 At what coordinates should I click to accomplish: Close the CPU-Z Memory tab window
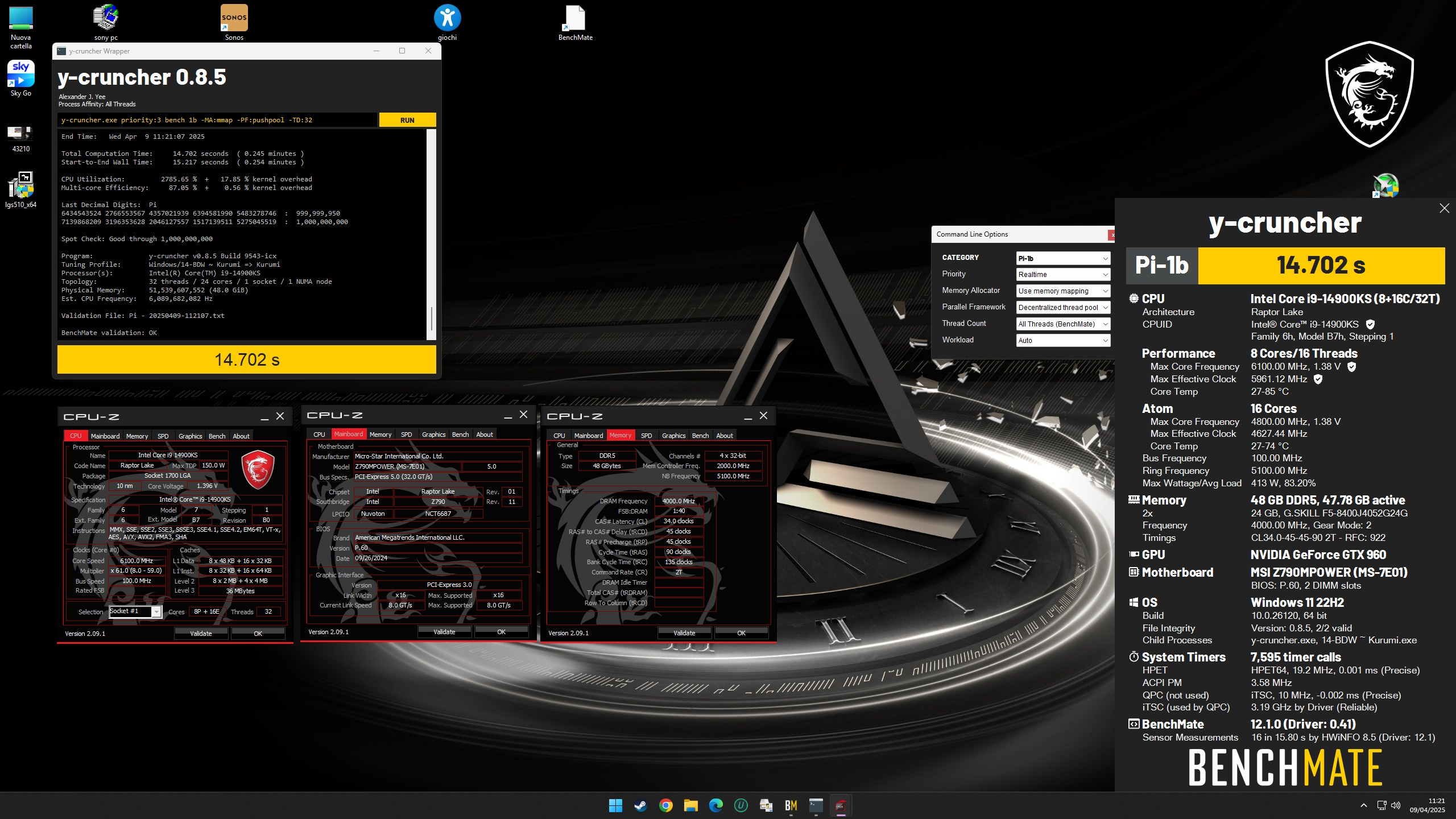click(x=763, y=416)
